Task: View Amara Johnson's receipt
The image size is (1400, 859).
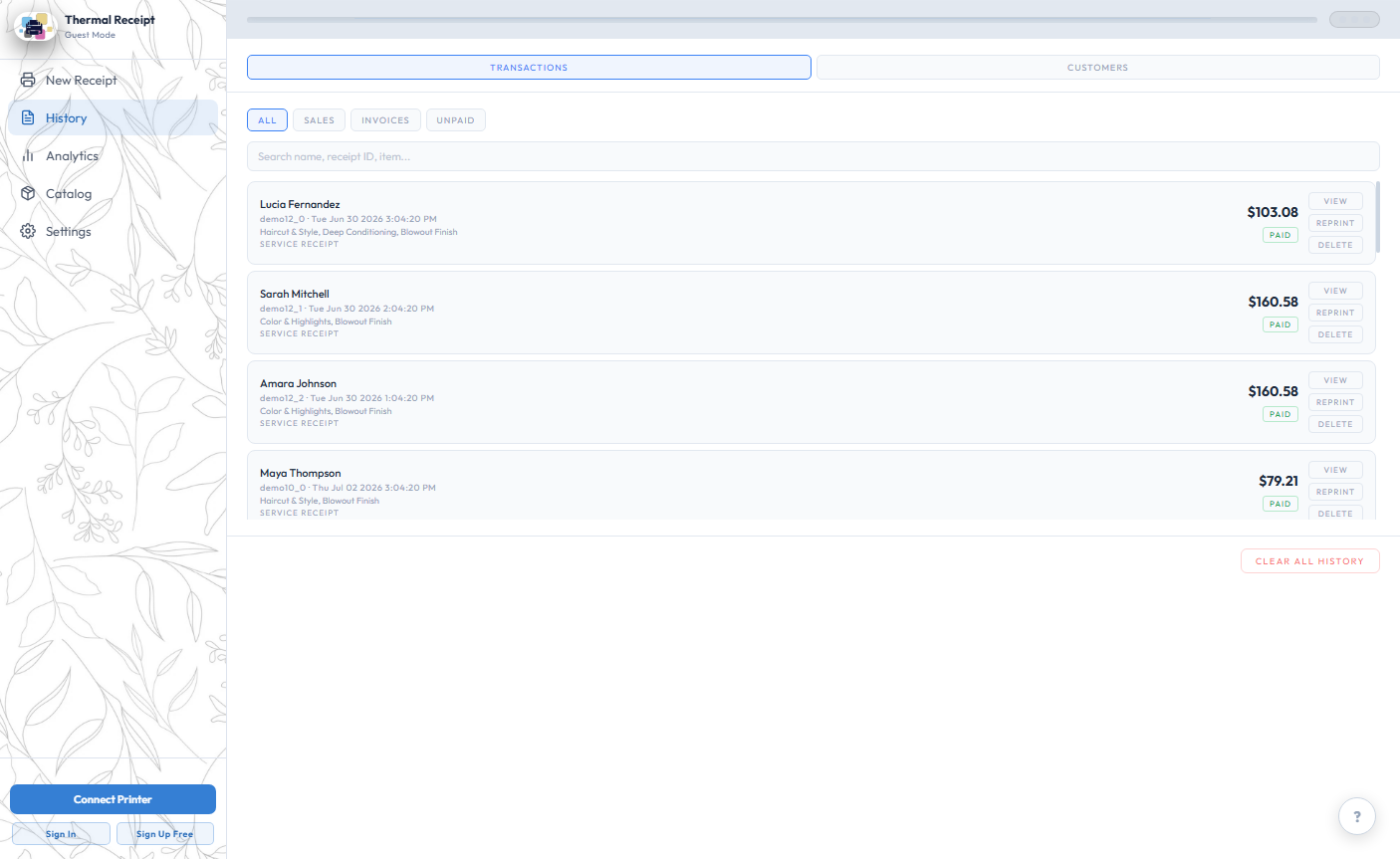Action: pos(1335,380)
